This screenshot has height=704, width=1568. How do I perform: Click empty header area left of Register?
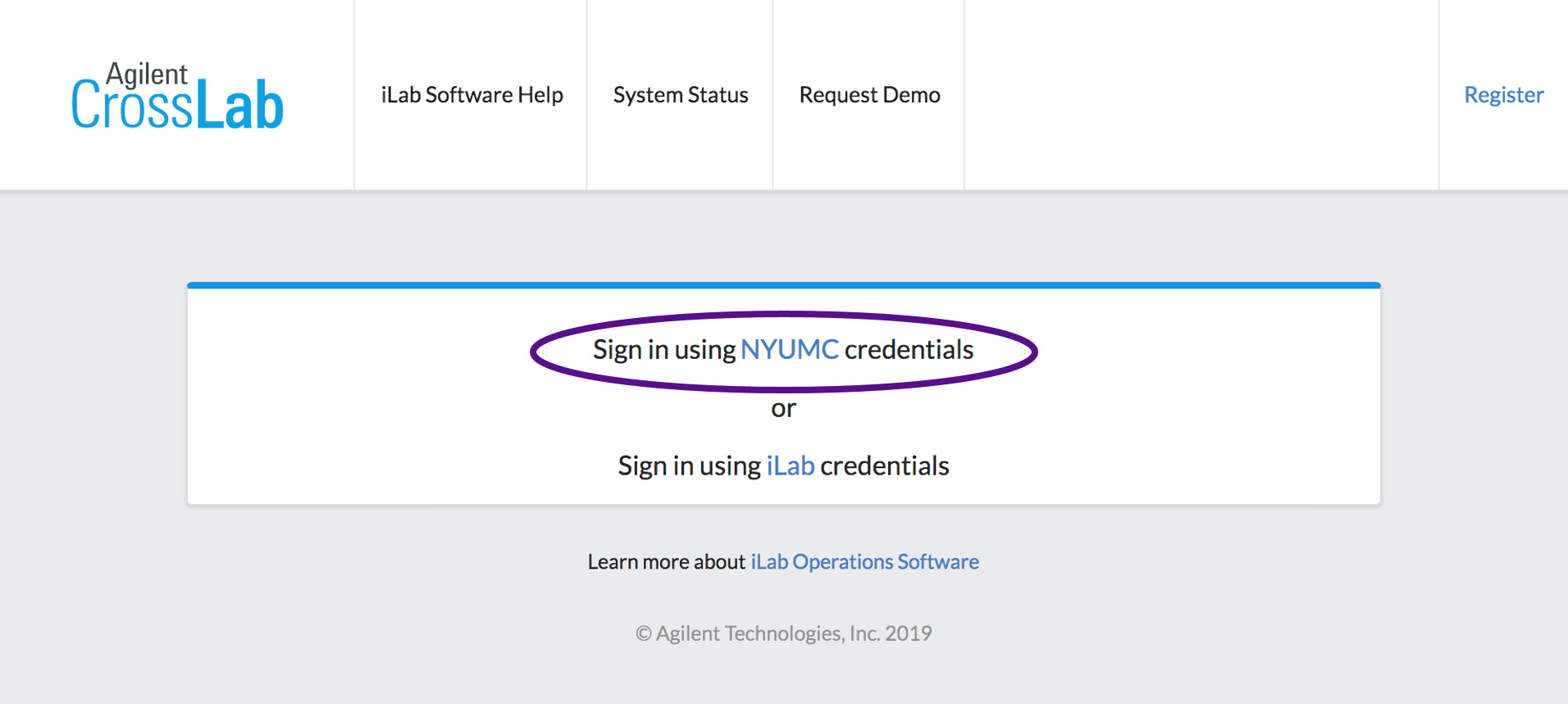(1201, 95)
